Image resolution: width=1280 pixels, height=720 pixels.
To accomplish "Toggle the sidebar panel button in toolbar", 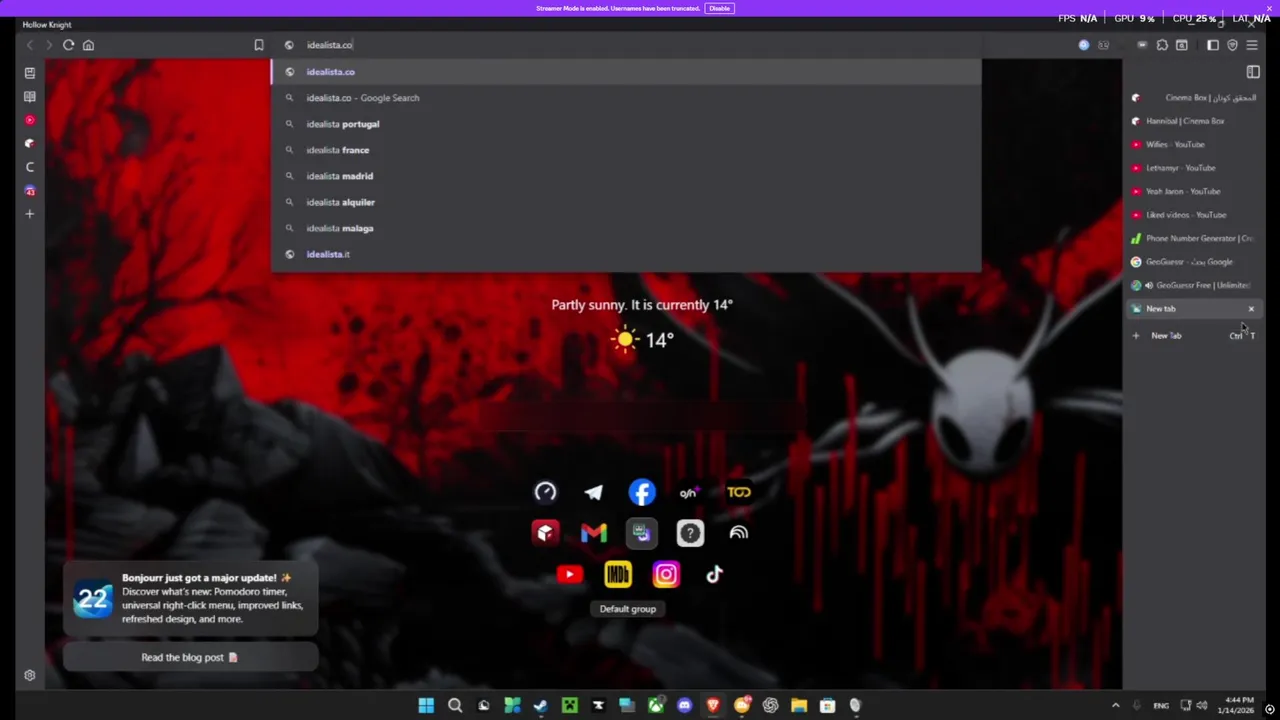I will (1213, 45).
